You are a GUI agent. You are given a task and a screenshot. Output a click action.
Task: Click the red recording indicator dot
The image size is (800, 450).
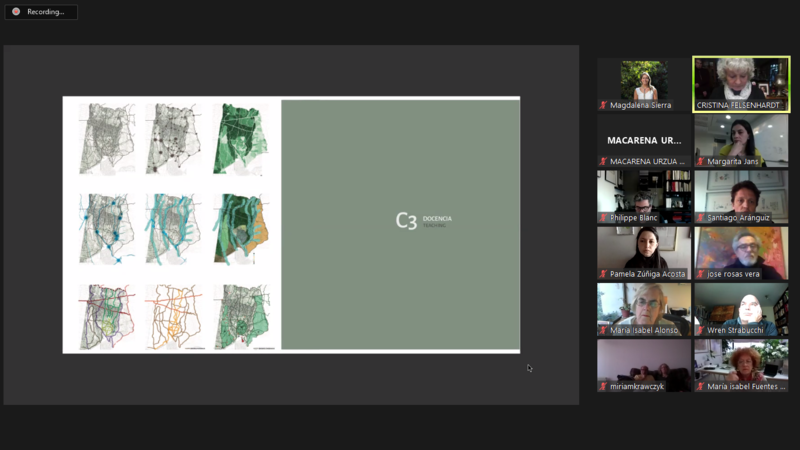tap(16, 12)
